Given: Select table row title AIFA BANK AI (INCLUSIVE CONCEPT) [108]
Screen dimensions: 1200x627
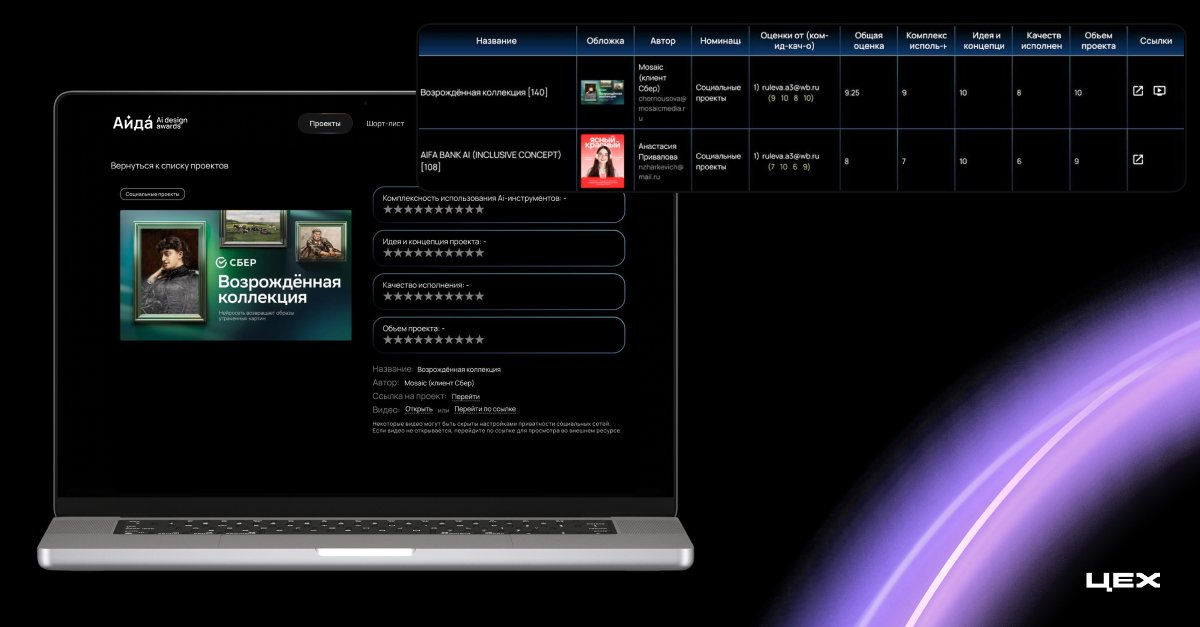Looking at the screenshot, I should tap(491, 160).
